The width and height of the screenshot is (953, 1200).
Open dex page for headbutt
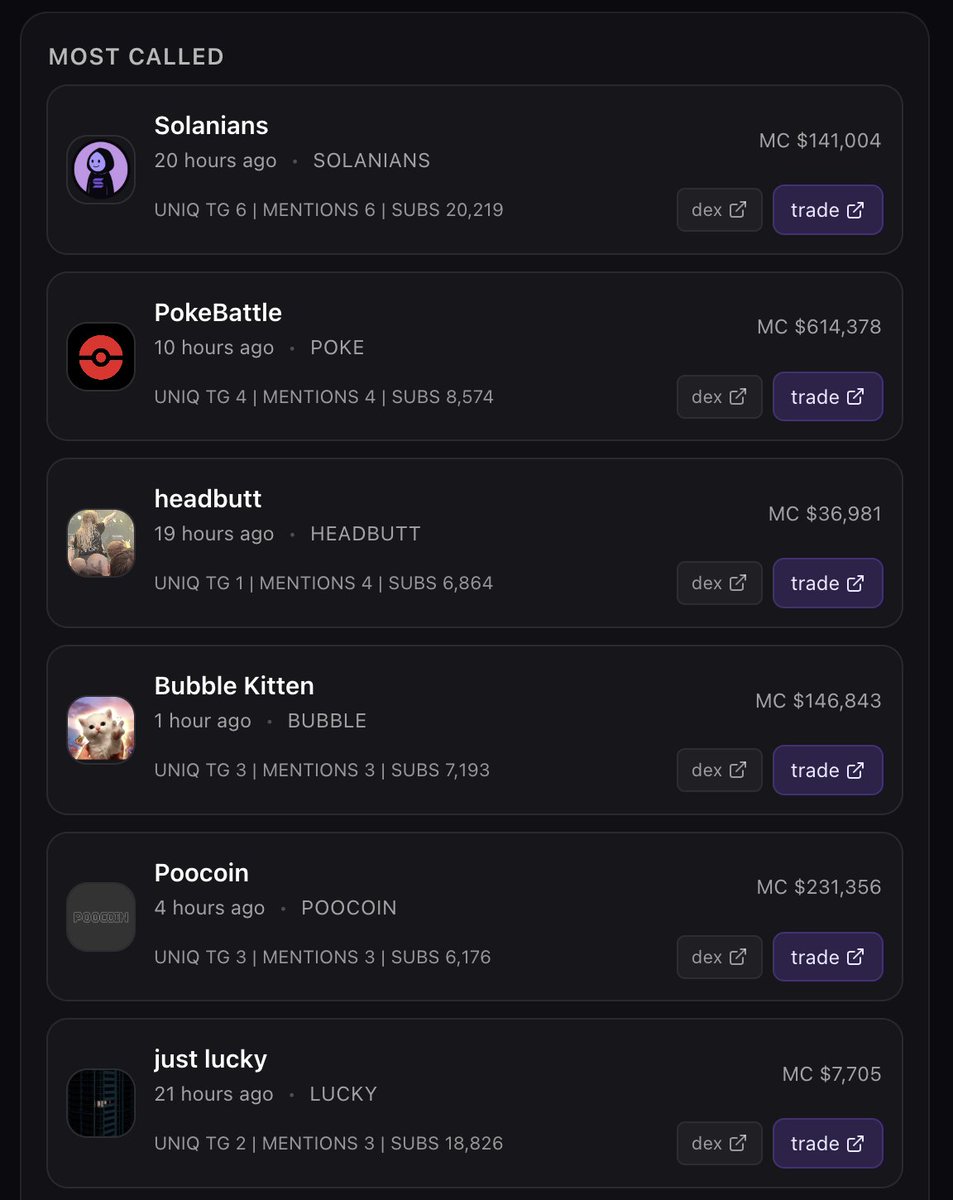pos(719,583)
